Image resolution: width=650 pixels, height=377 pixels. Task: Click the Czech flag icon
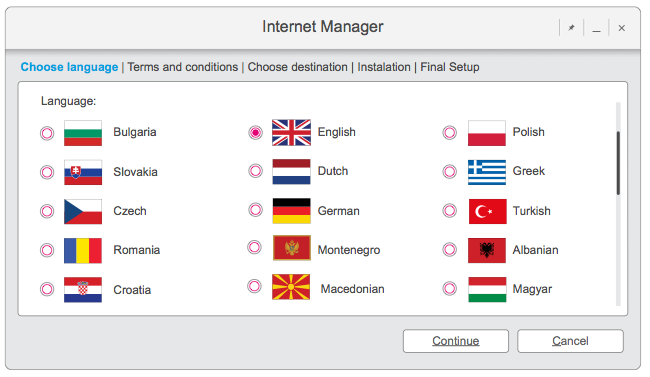click(83, 212)
